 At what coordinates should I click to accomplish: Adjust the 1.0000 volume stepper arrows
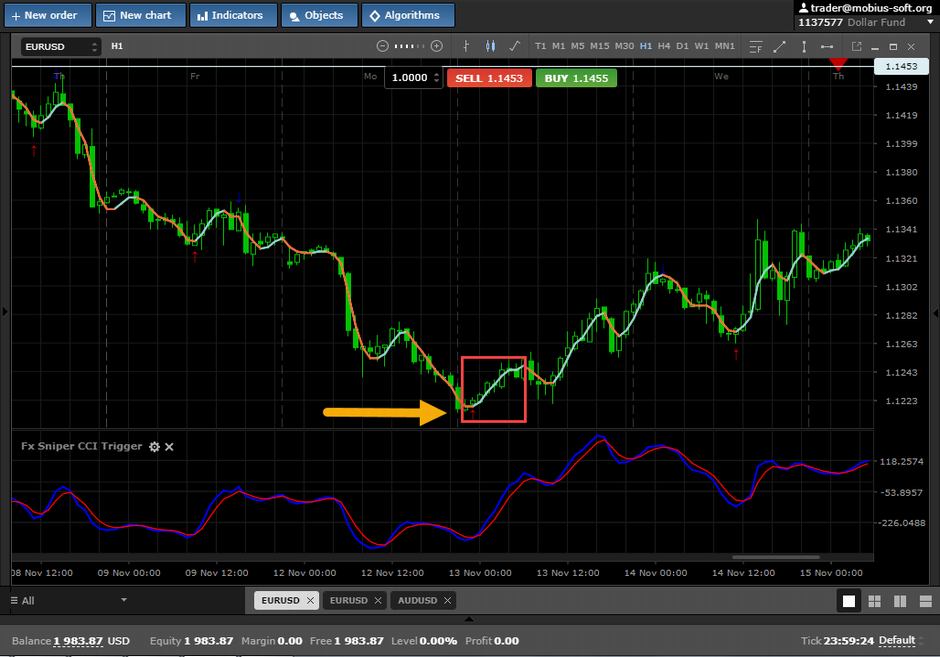coord(436,78)
